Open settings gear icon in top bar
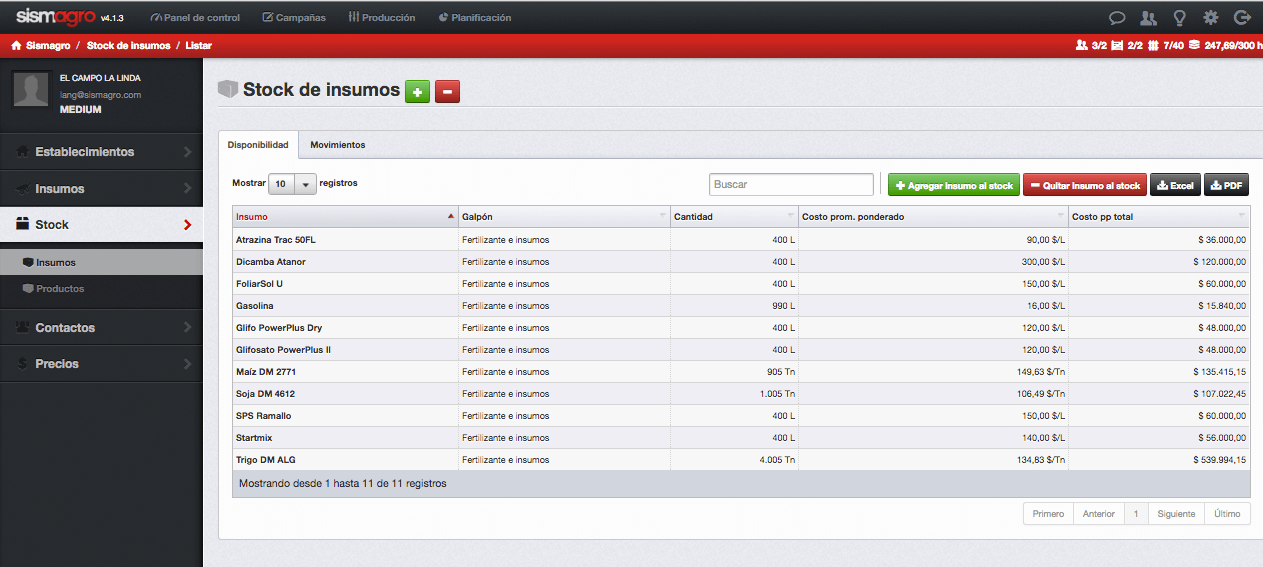The height and width of the screenshot is (567, 1263). (x=1211, y=17)
